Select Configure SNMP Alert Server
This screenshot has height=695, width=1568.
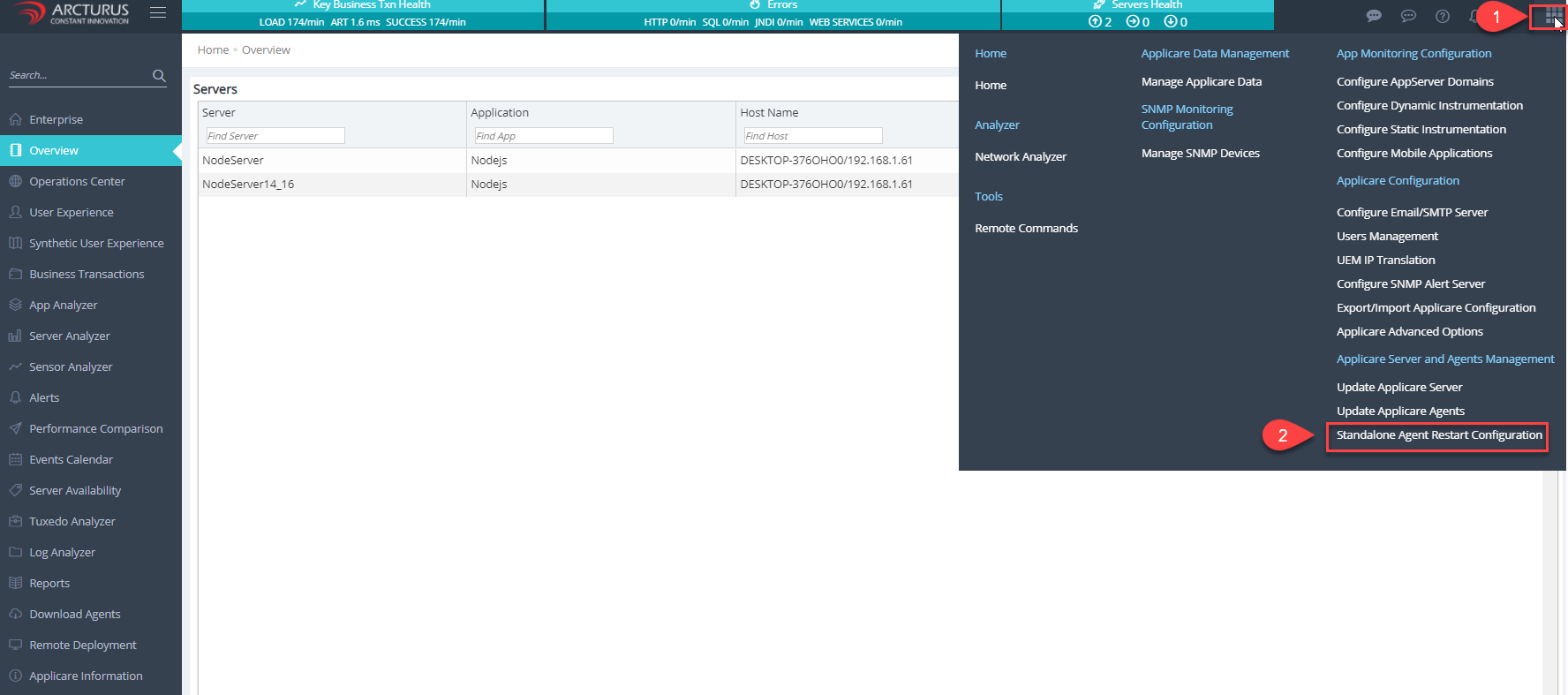(x=1411, y=283)
